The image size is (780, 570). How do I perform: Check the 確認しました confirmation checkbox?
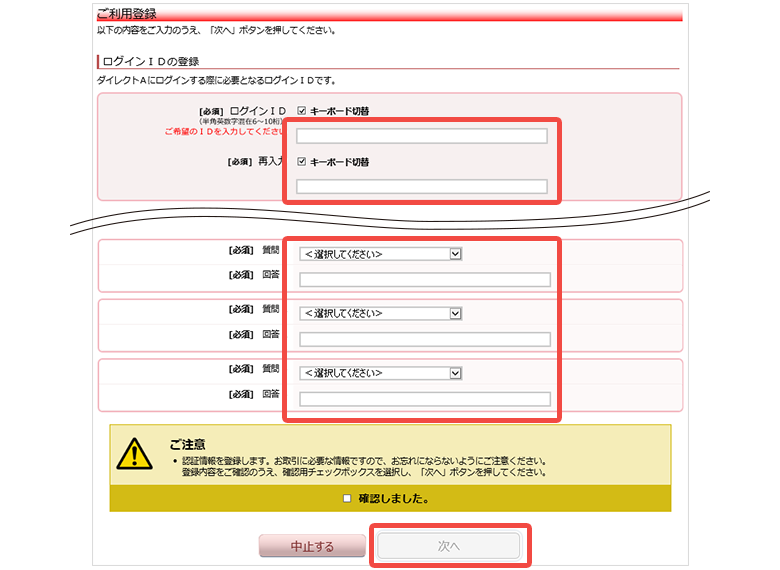pyautogui.click(x=347, y=498)
